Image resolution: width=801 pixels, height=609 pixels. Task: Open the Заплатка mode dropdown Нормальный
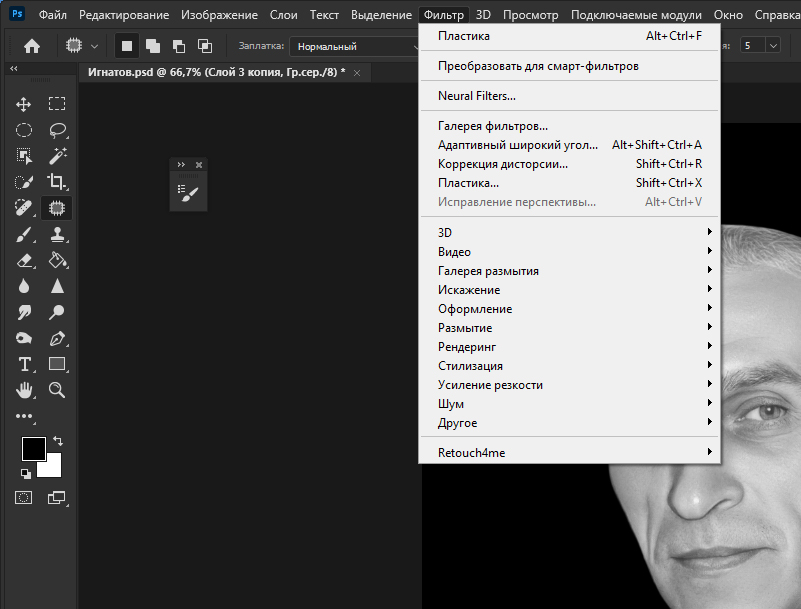pos(354,46)
